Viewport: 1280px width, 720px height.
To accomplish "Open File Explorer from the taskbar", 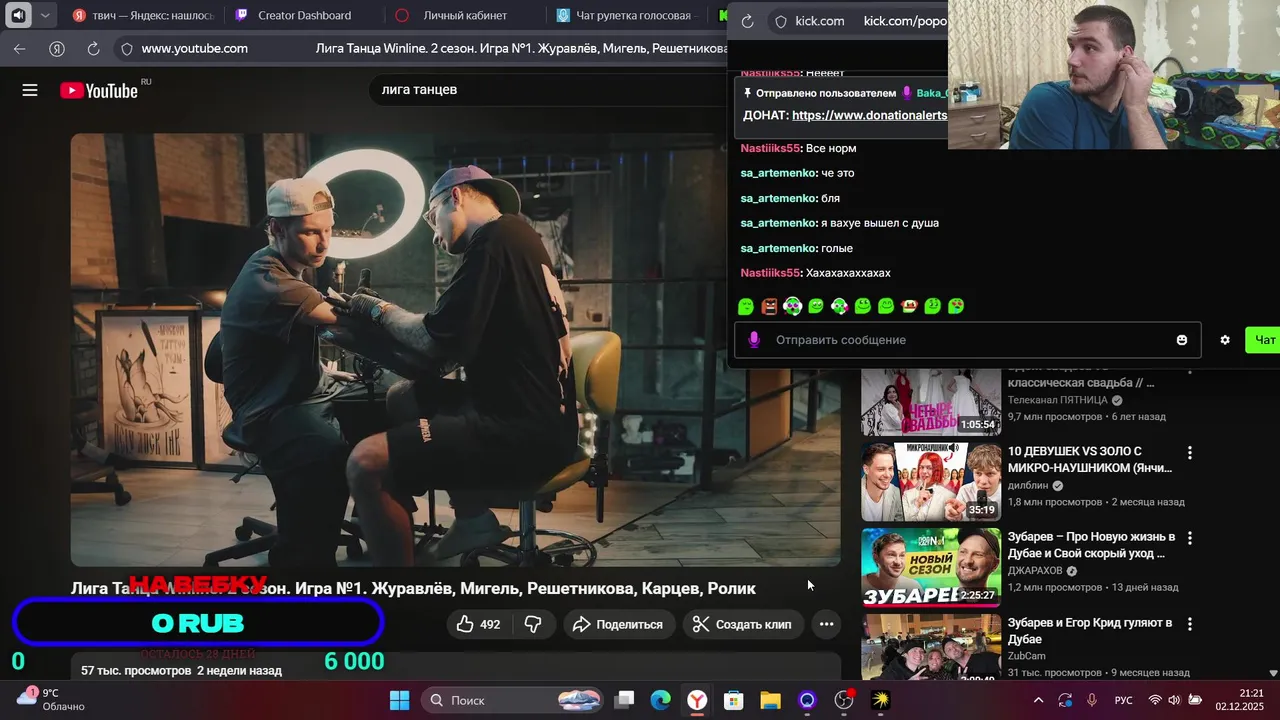I will pos(770,700).
